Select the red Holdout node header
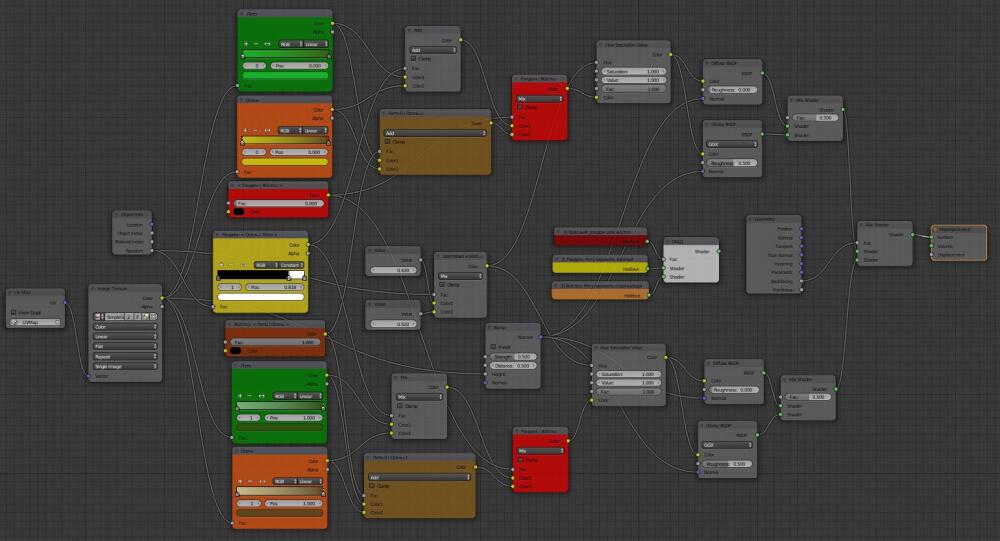Viewport: 1000px width, 541px height. click(x=600, y=232)
